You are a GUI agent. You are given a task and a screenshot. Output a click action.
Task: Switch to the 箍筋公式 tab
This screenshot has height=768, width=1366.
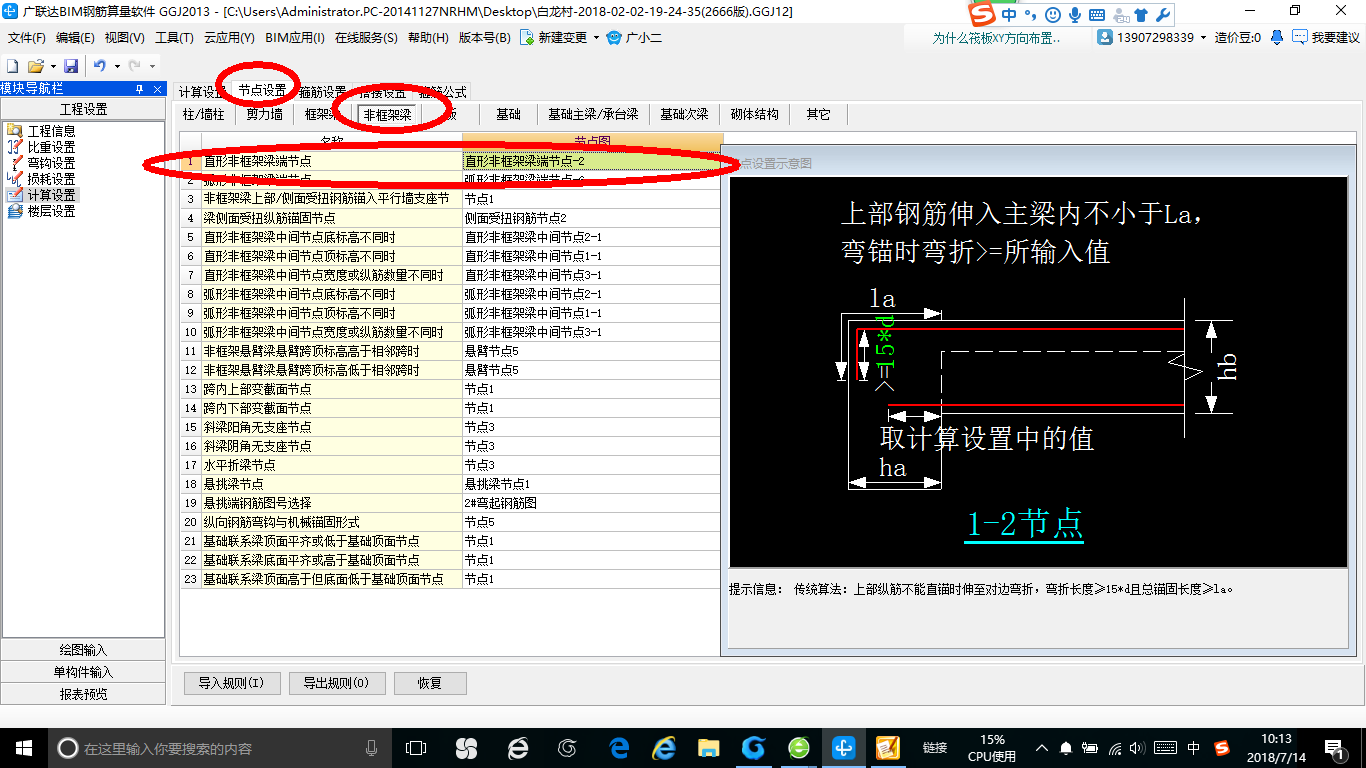click(442, 92)
